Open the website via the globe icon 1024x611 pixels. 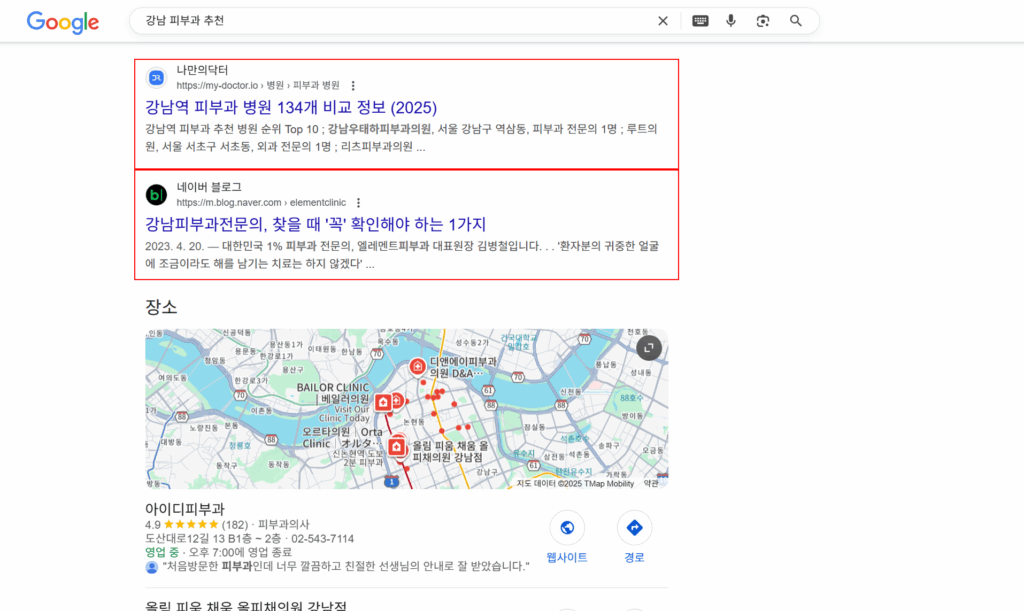pos(566,527)
